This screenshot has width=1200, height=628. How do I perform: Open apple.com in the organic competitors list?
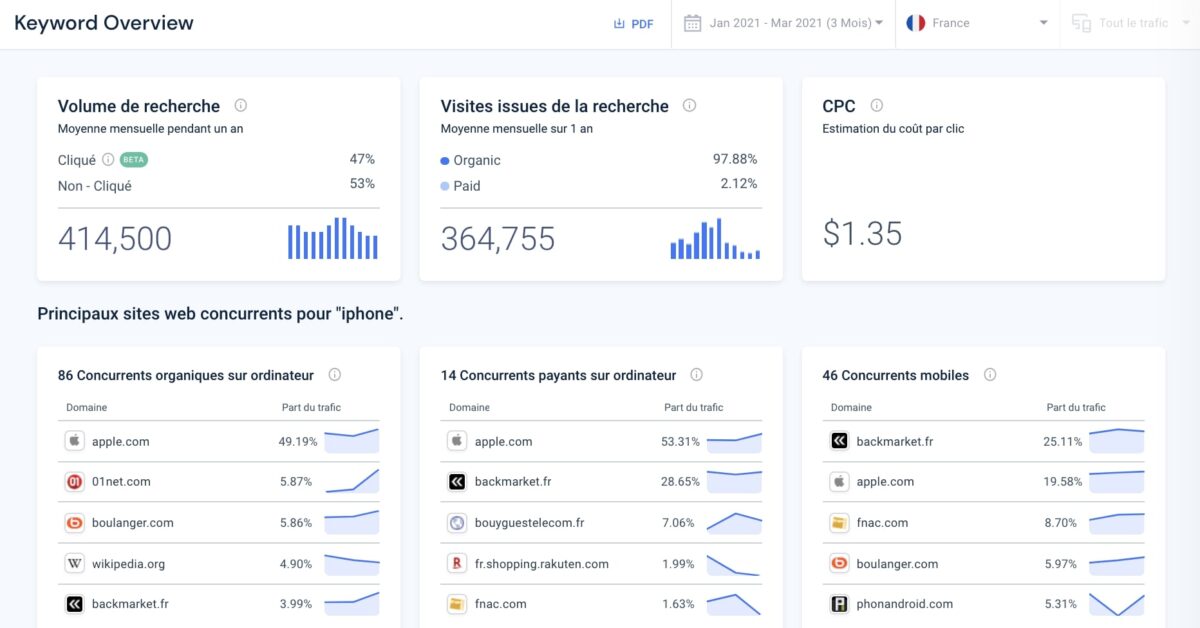120,441
